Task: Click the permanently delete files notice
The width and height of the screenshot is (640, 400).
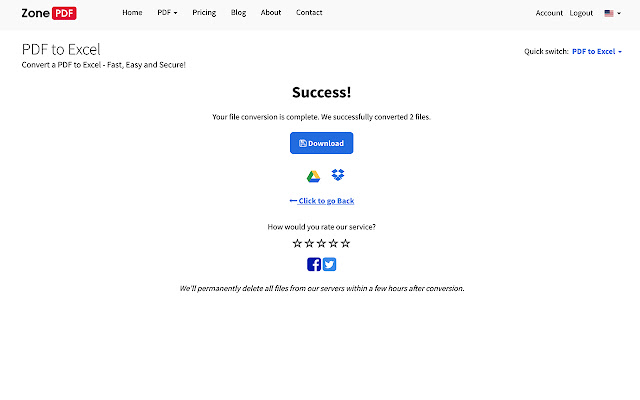Action: (x=322, y=289)
